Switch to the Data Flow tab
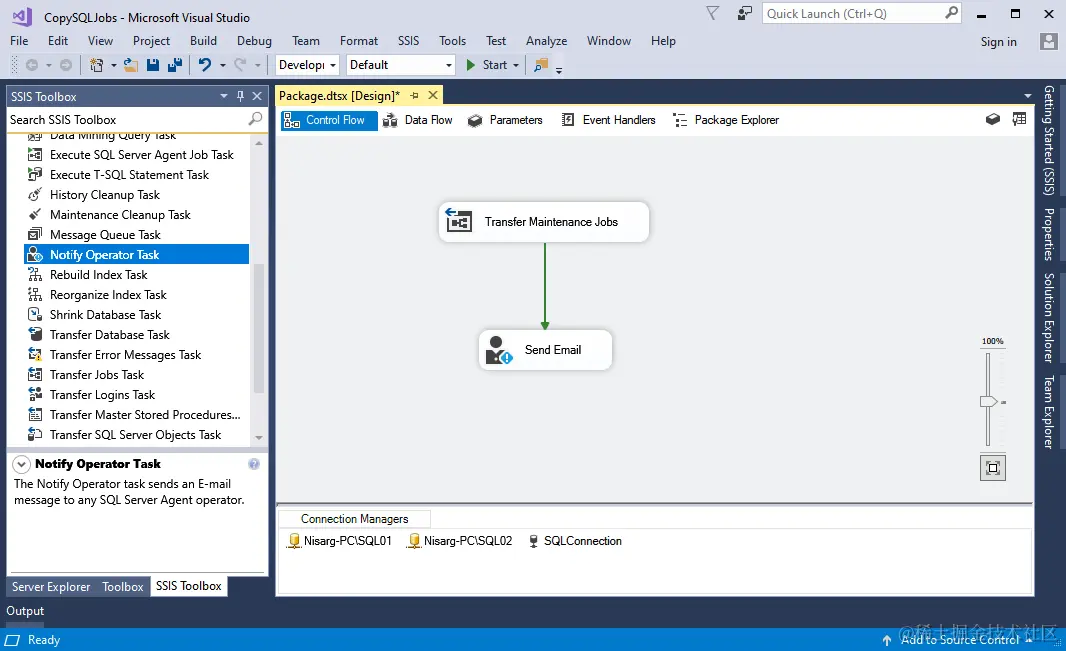 pyautogui.click(x=418, y=120)
